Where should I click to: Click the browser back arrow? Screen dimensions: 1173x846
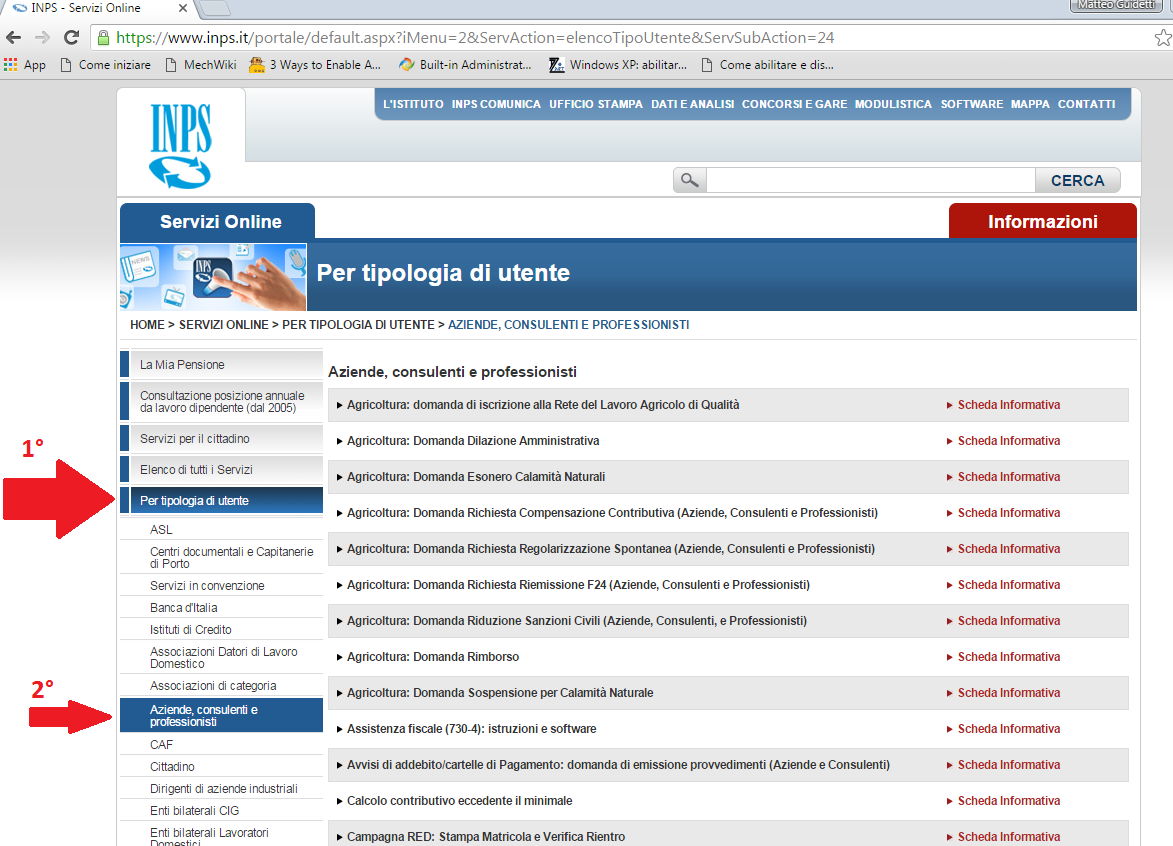click(14, 38)
